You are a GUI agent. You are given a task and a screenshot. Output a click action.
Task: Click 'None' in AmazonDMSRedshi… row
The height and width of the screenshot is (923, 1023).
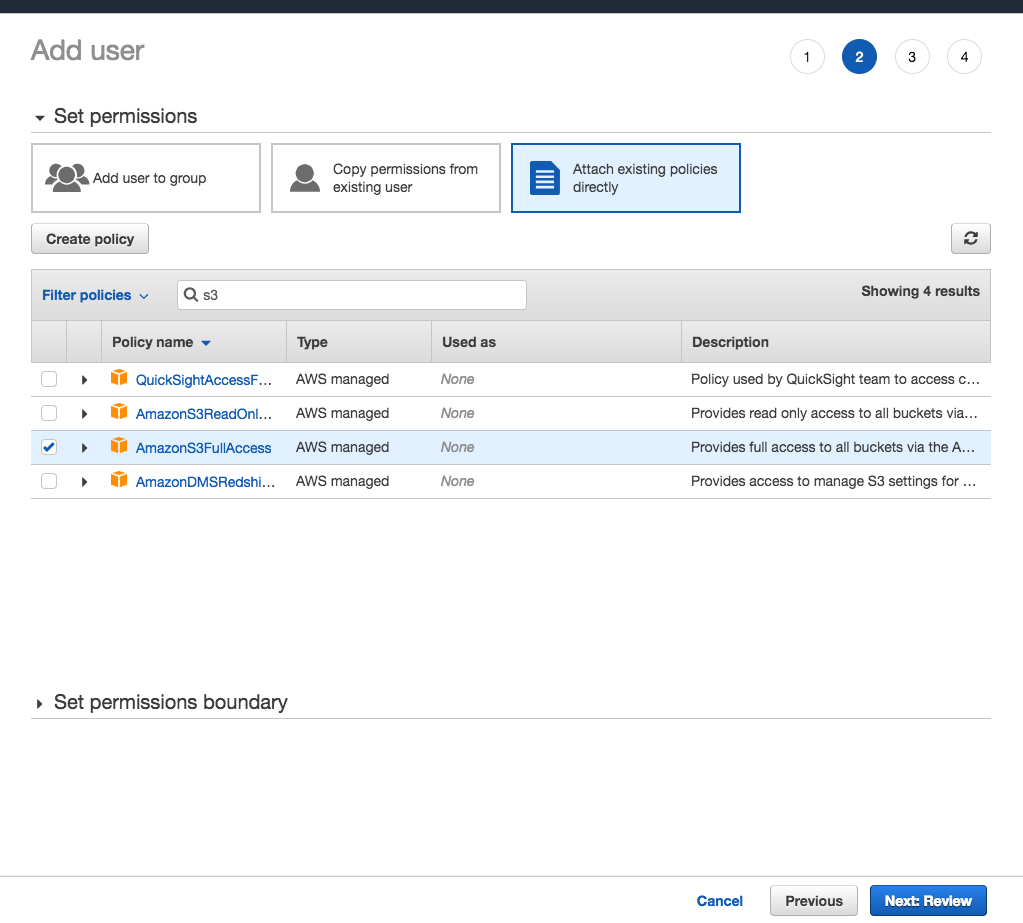coord(457,481)
